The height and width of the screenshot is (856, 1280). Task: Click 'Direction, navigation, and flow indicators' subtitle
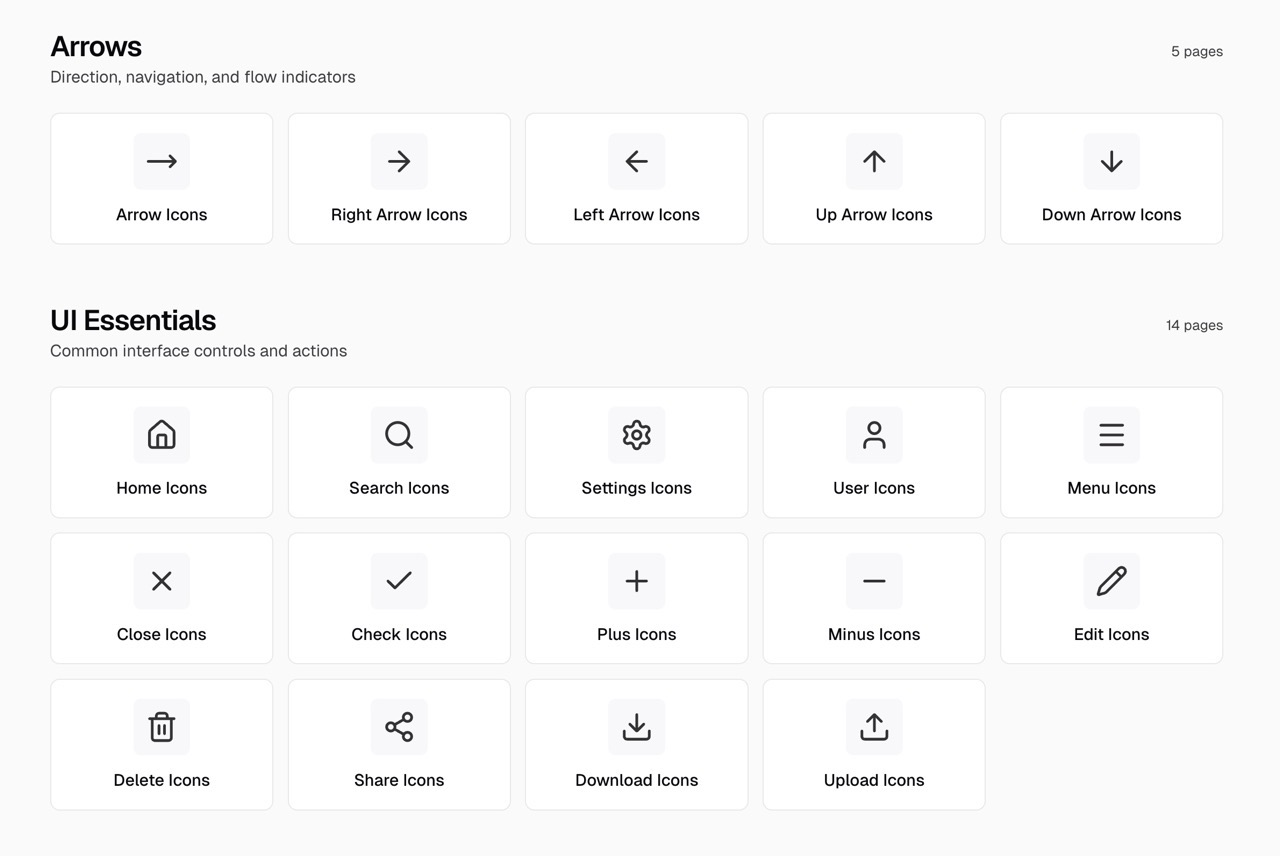point(203,77)
